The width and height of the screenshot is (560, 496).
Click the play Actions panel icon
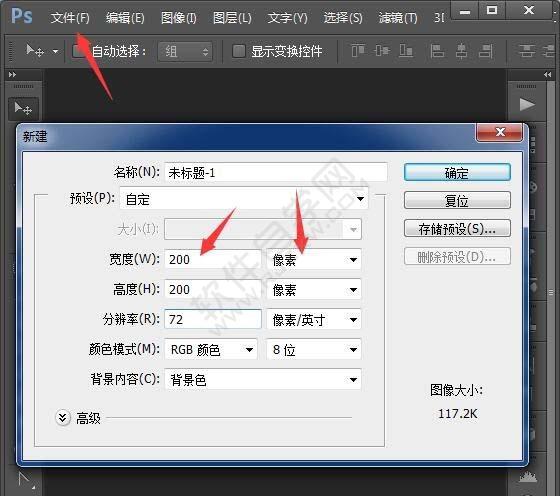coord(527,105)
